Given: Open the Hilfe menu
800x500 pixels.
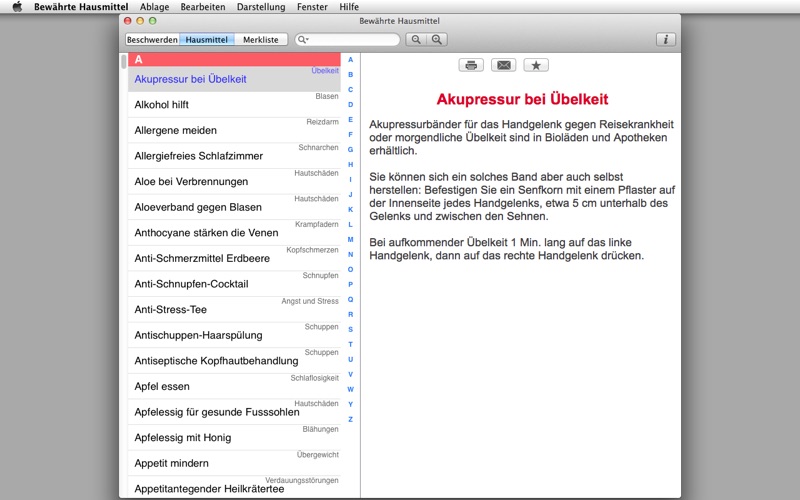Looking at the screenshot, I should click(x=349, y=7).
